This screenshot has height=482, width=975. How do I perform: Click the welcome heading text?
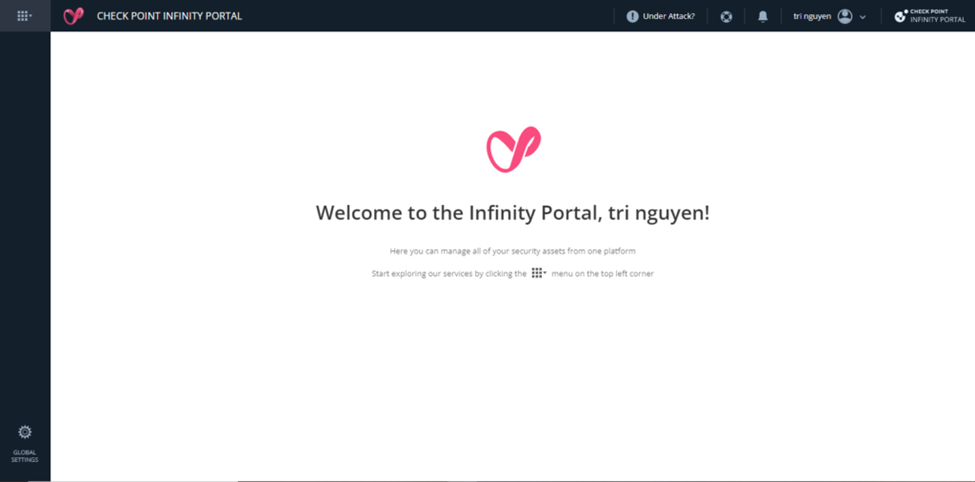(x=512, y=213)
